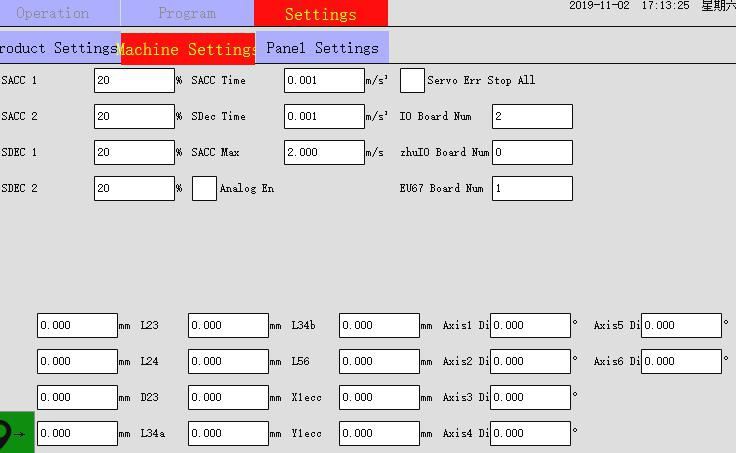Focus the SDEC 2 percentage field
This screenshot has height=453, width=736.
pyautogui.click(x=134, y=188)
